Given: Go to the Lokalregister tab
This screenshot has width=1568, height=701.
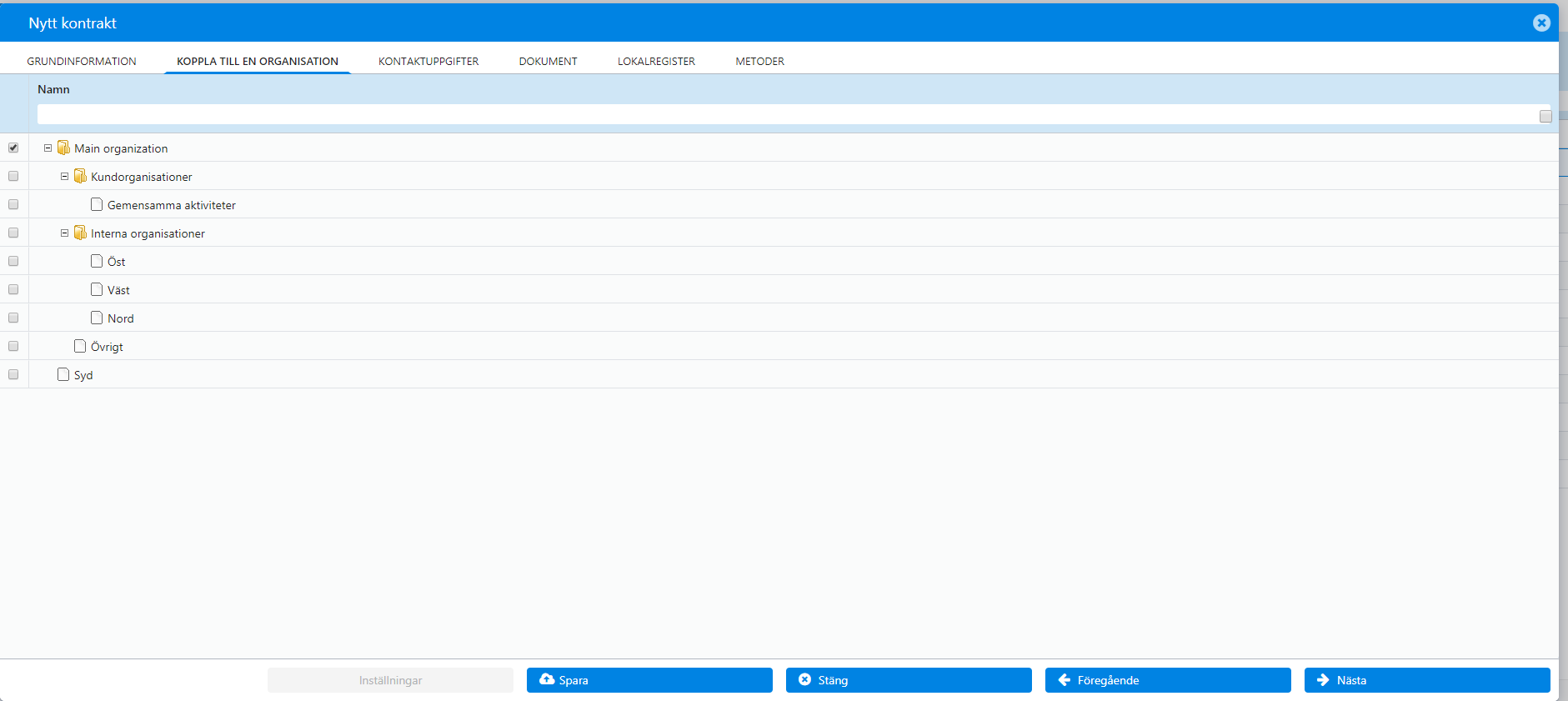Looking at the screenshot, I should (x=656, y=61).
